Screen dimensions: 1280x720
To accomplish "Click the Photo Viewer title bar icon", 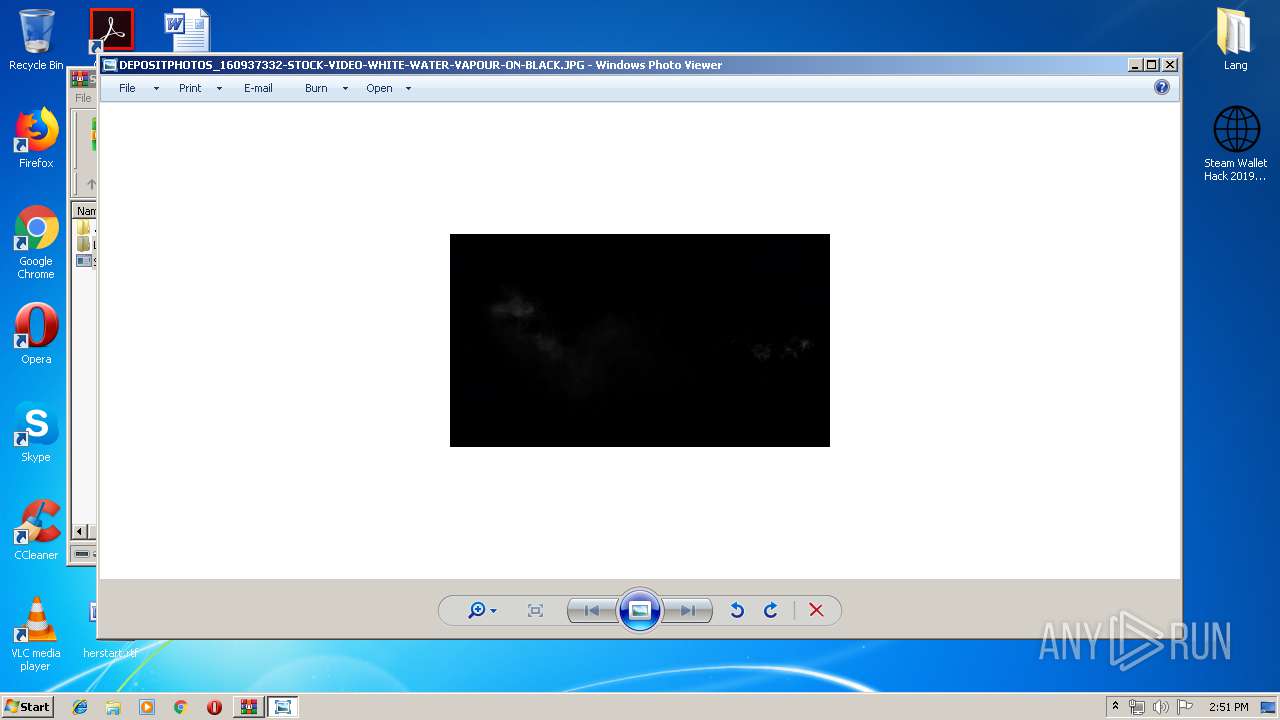I will [x=110, y=65].
